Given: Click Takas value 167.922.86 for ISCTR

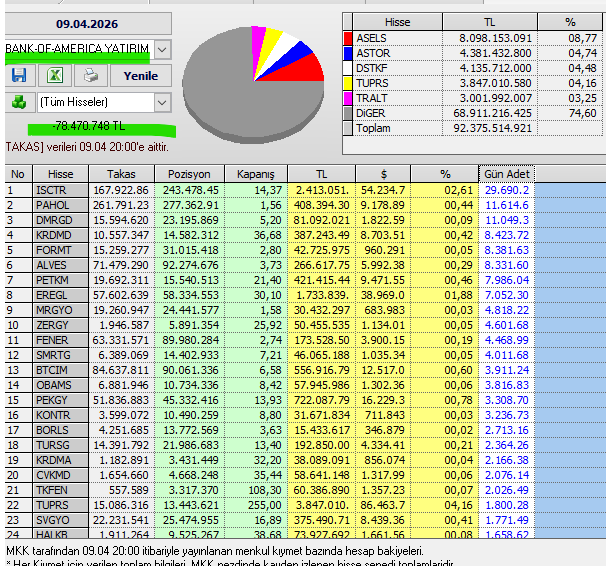Looking at the screenshot, I should coord(121,190).
